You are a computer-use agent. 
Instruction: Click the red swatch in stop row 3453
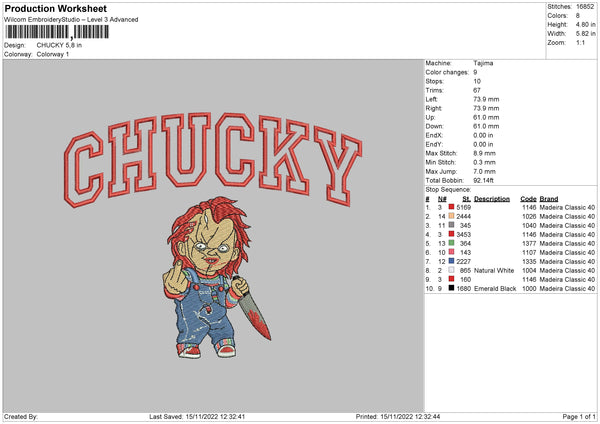pyautogui.click(x=451, y=234)
